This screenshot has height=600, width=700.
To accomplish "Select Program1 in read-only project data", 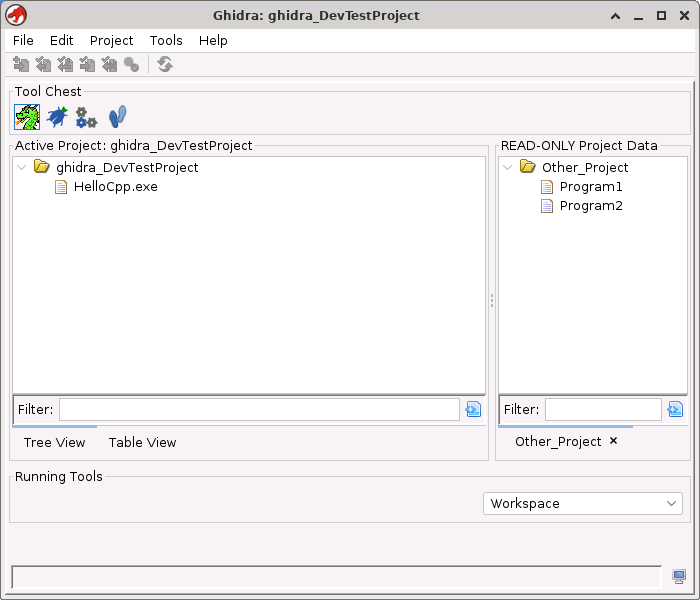I will click(x=590, y=187).
